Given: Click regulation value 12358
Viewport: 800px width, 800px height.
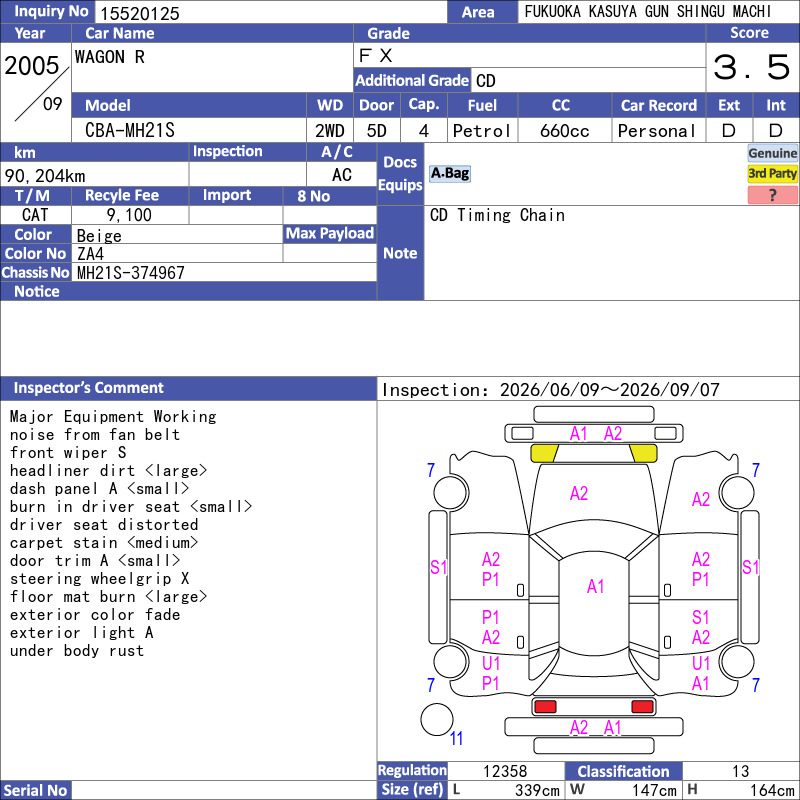Looking at the screenshot, I should tap(505, 771).
